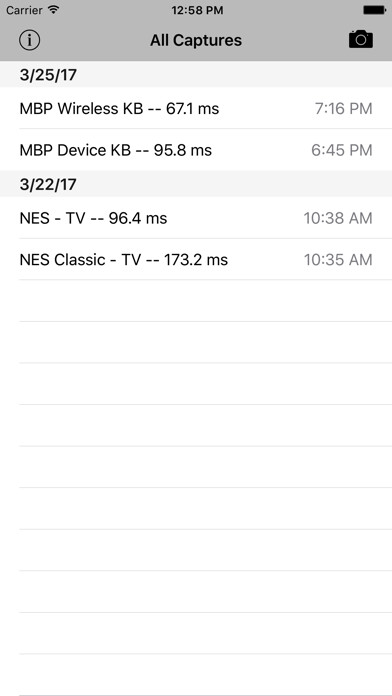Tap the 3/22/17 section header
The image size is (392, 696).
[196, 184]
